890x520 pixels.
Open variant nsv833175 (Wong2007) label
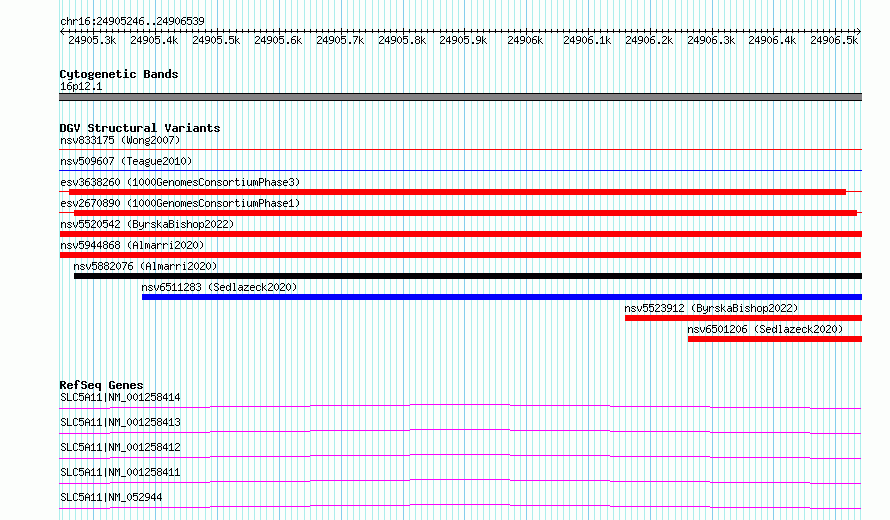pos(120,140)
